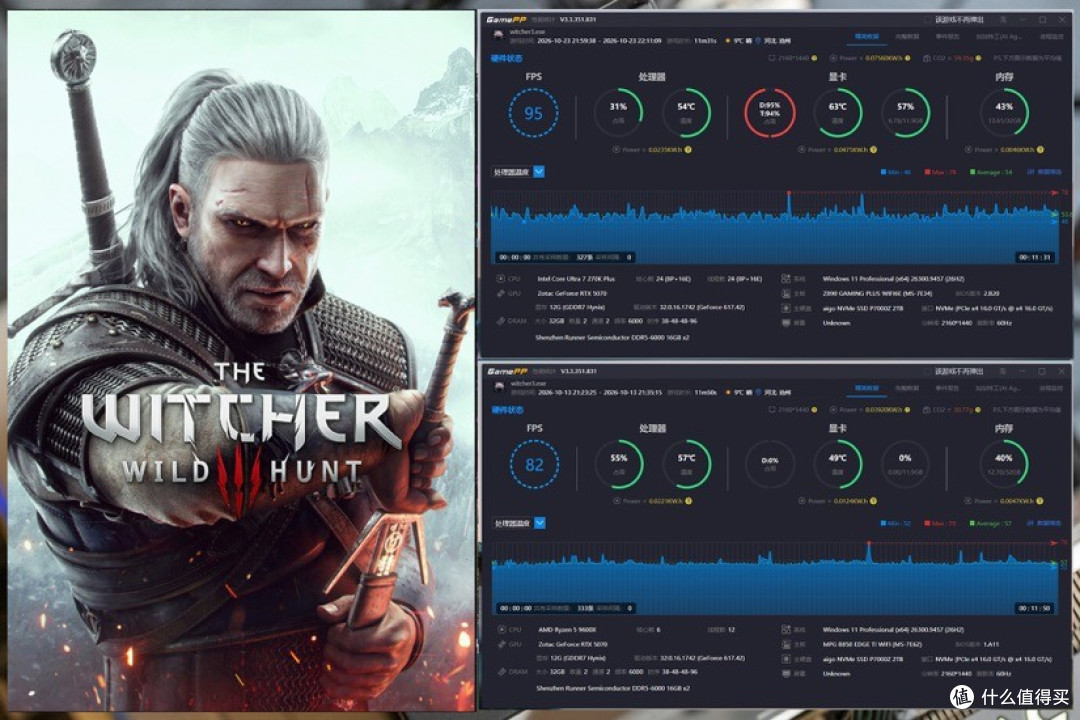1080x720 pixels.
Task: Click the FPS gauge showing 95
Action: click(533, 113)
